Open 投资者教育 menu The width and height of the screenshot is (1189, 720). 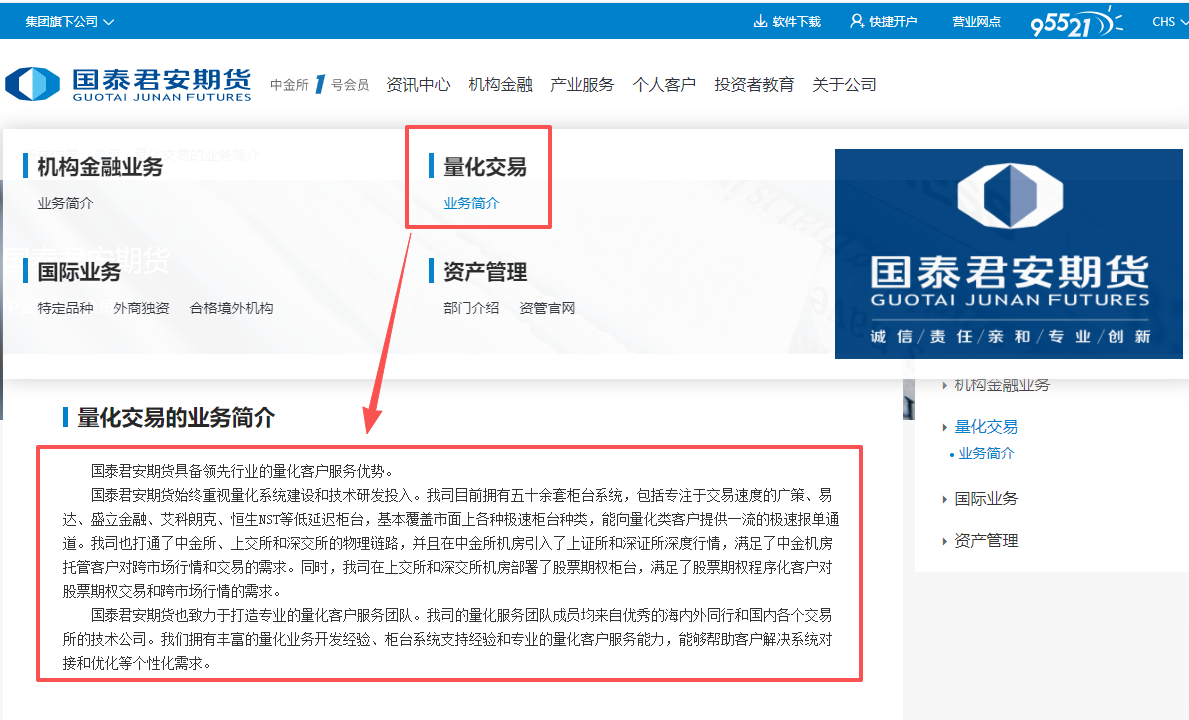754,85
